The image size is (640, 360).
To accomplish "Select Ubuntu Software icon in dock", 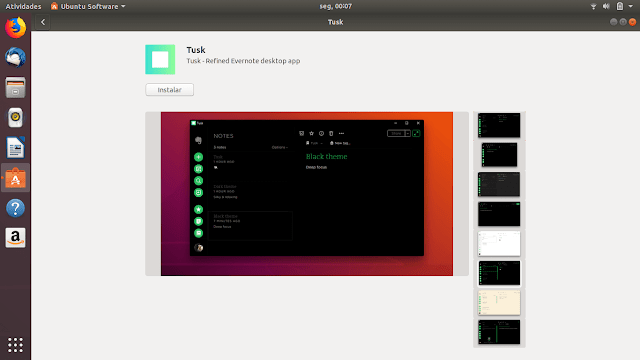I will (16, 178).
